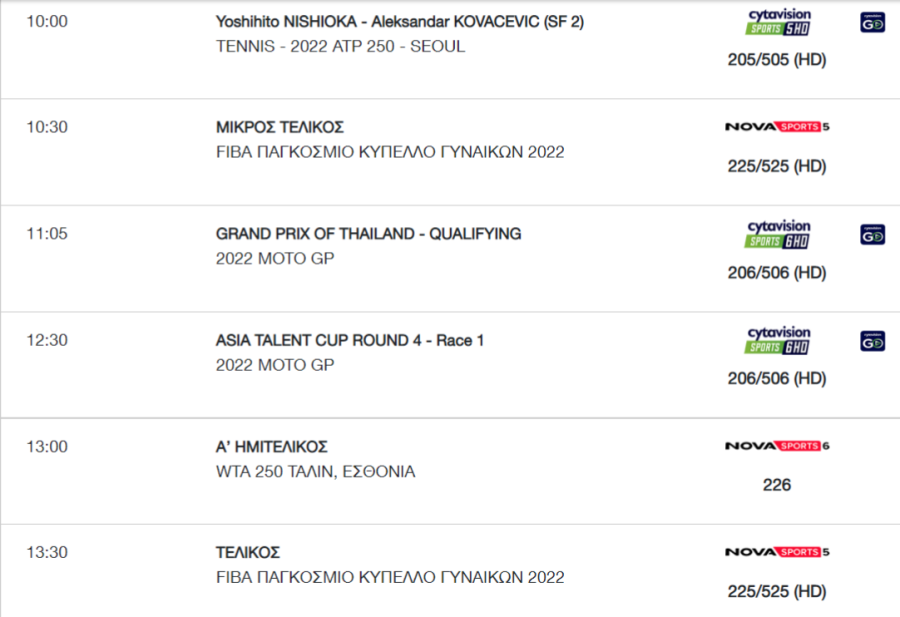Image resolution: width=900 pixels, height=617 pixels.
Task: Open the ΜΙΚΡΟΣ ΤΕΛΙΚΟΣ event title
Action: pos(280,127)
